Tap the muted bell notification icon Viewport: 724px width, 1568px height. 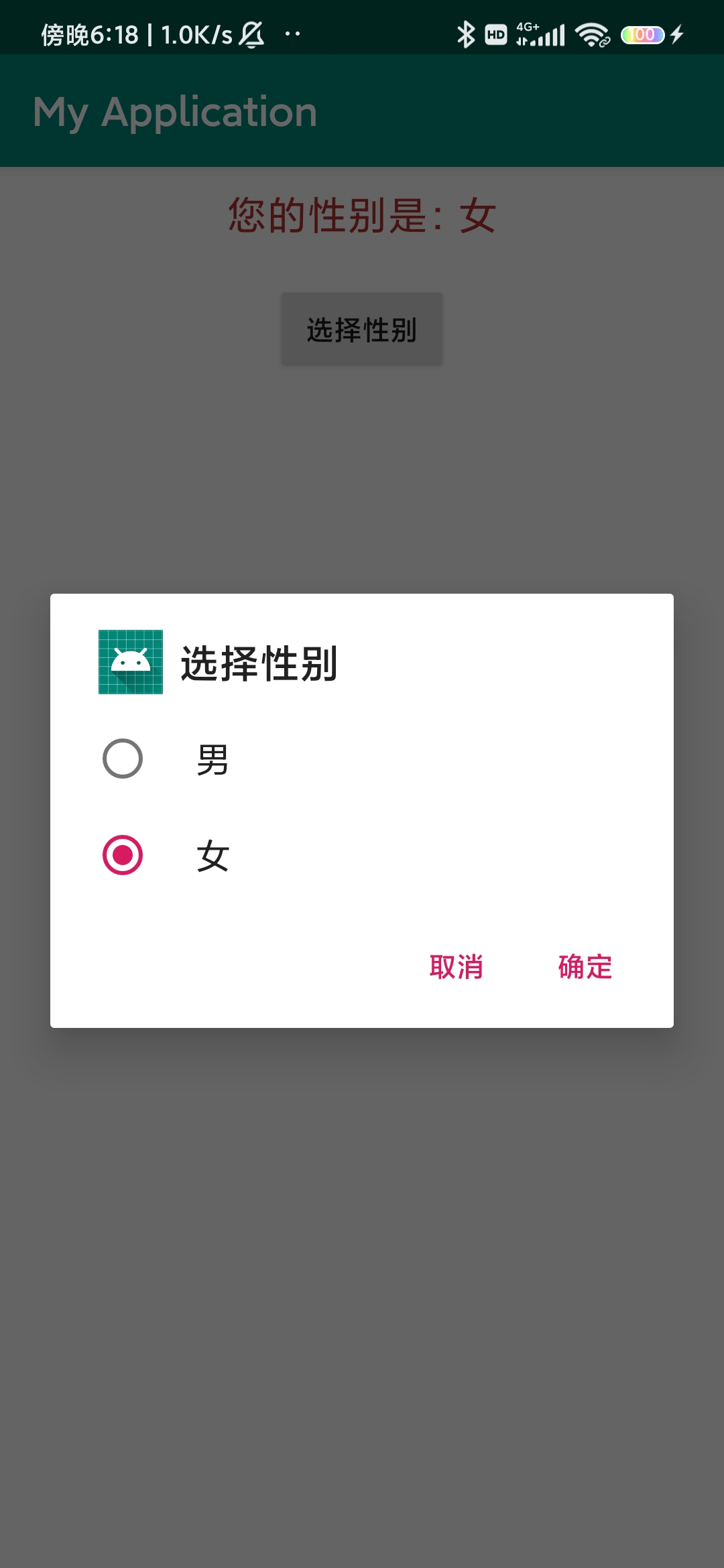(252, 34)
